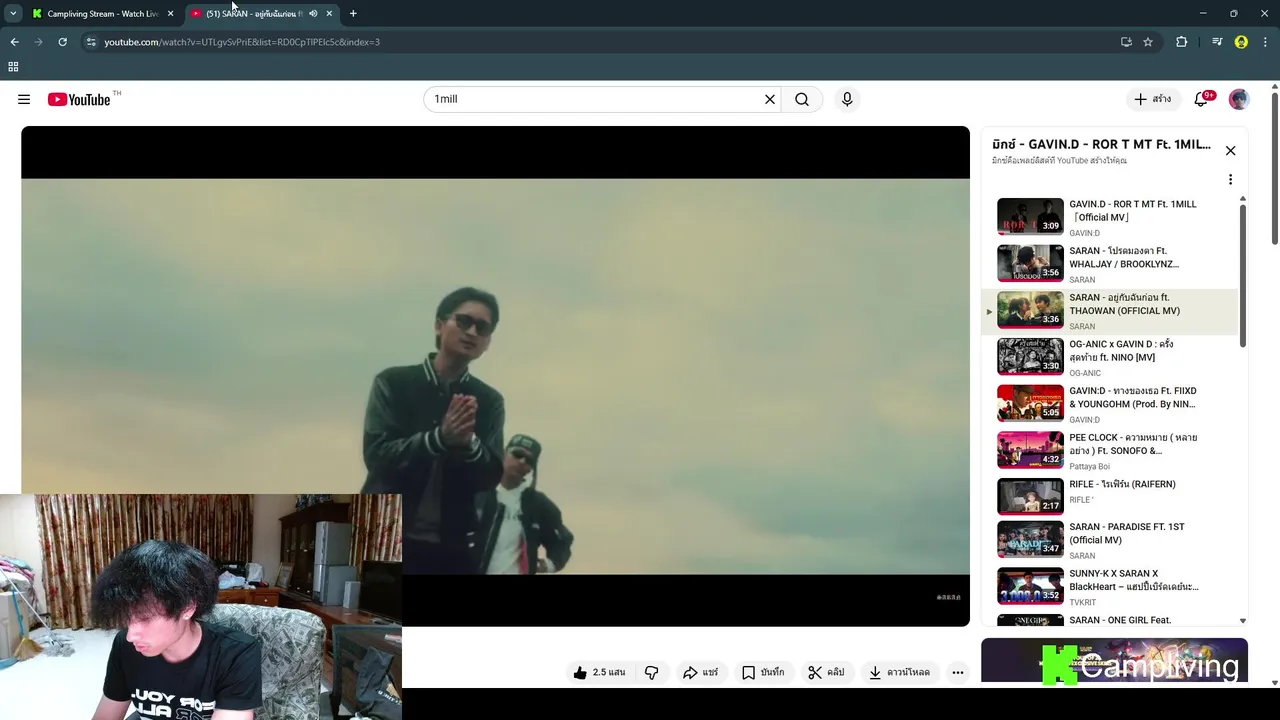Open OG-ANIC x GAVIN D playlist item
1280x720 pixels.
[x=1110, y=357]
